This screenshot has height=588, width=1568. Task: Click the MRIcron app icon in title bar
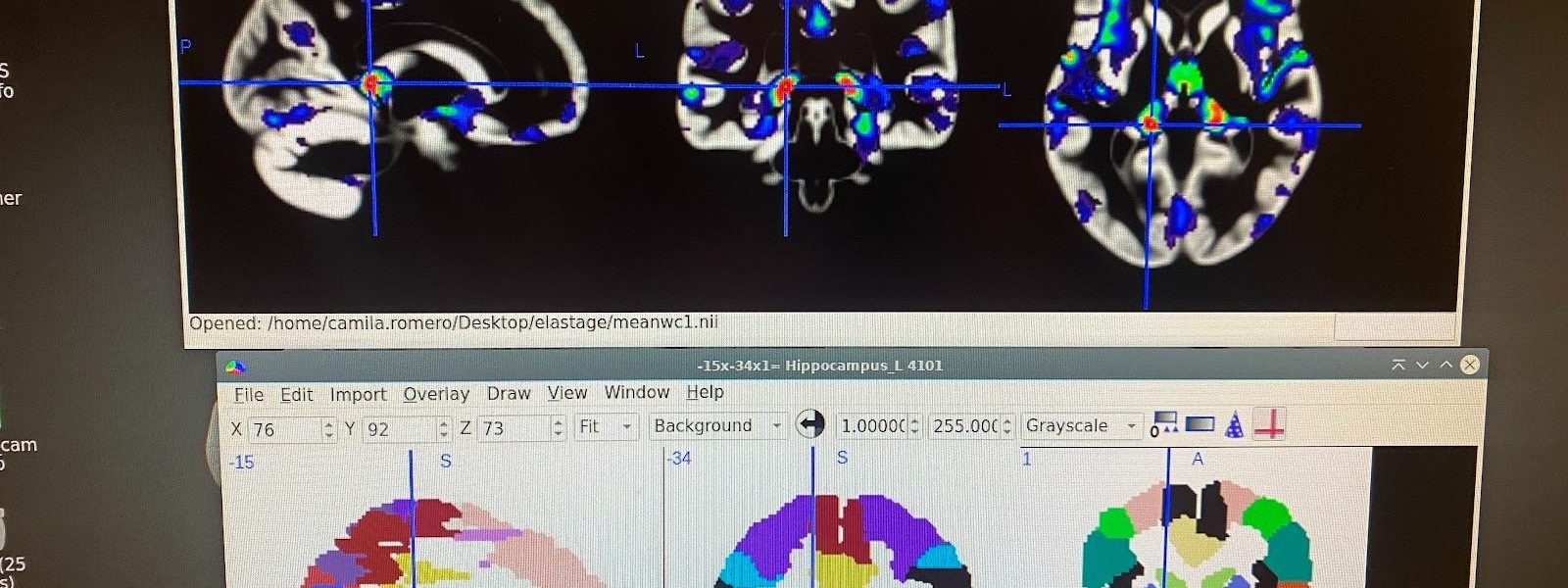coord(235,367)
